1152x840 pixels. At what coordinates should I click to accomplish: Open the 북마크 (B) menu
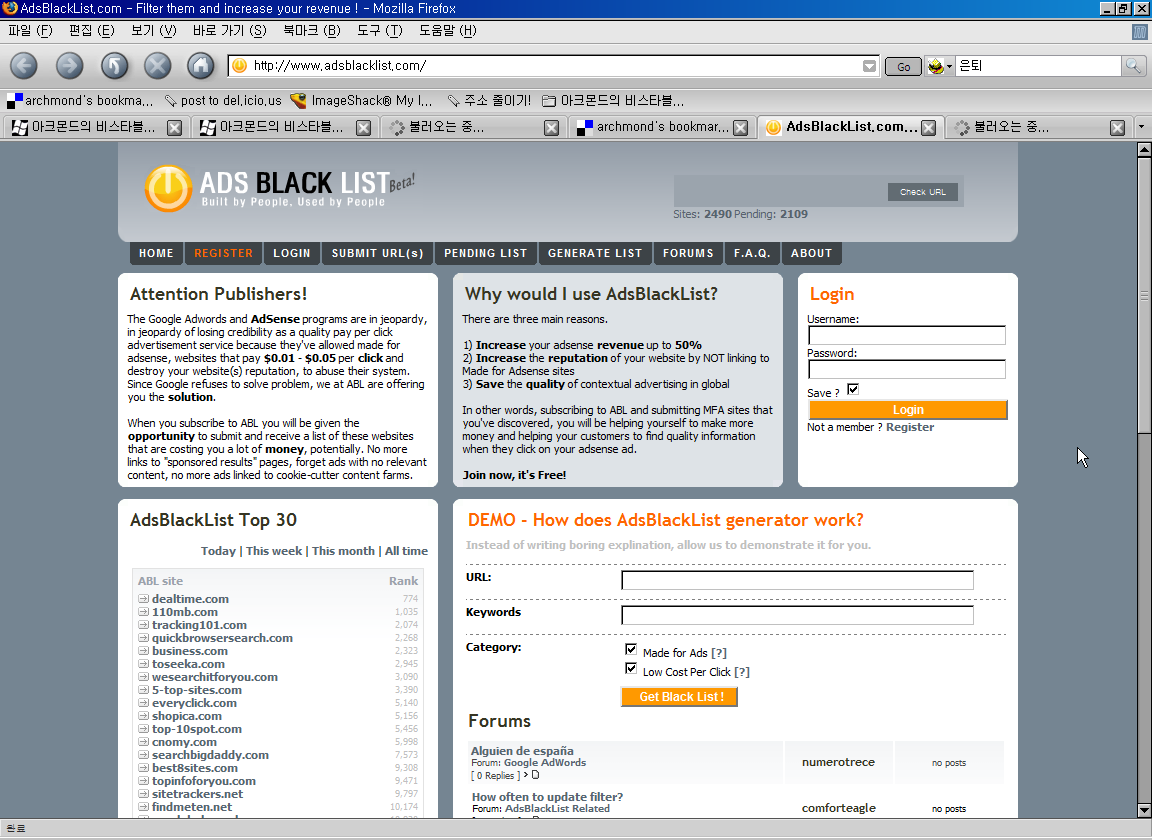(x=312, y=31)
